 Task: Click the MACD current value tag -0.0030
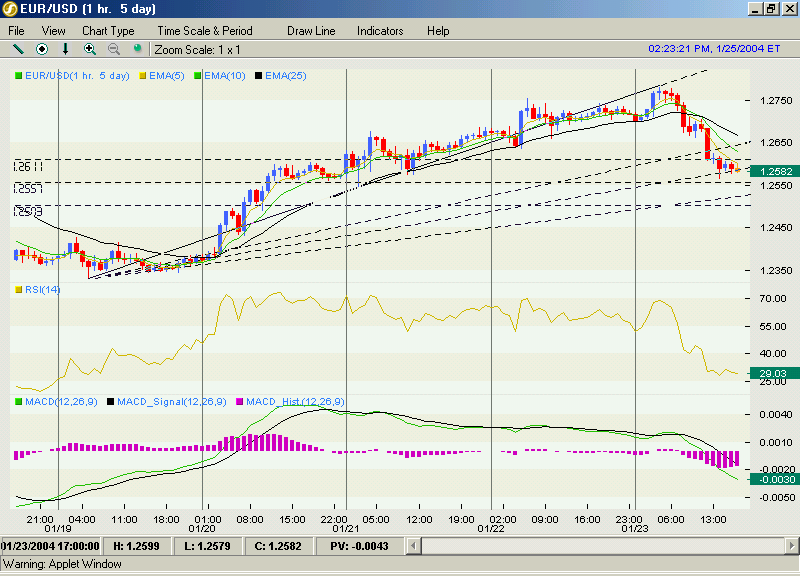[x=774, y=480]
